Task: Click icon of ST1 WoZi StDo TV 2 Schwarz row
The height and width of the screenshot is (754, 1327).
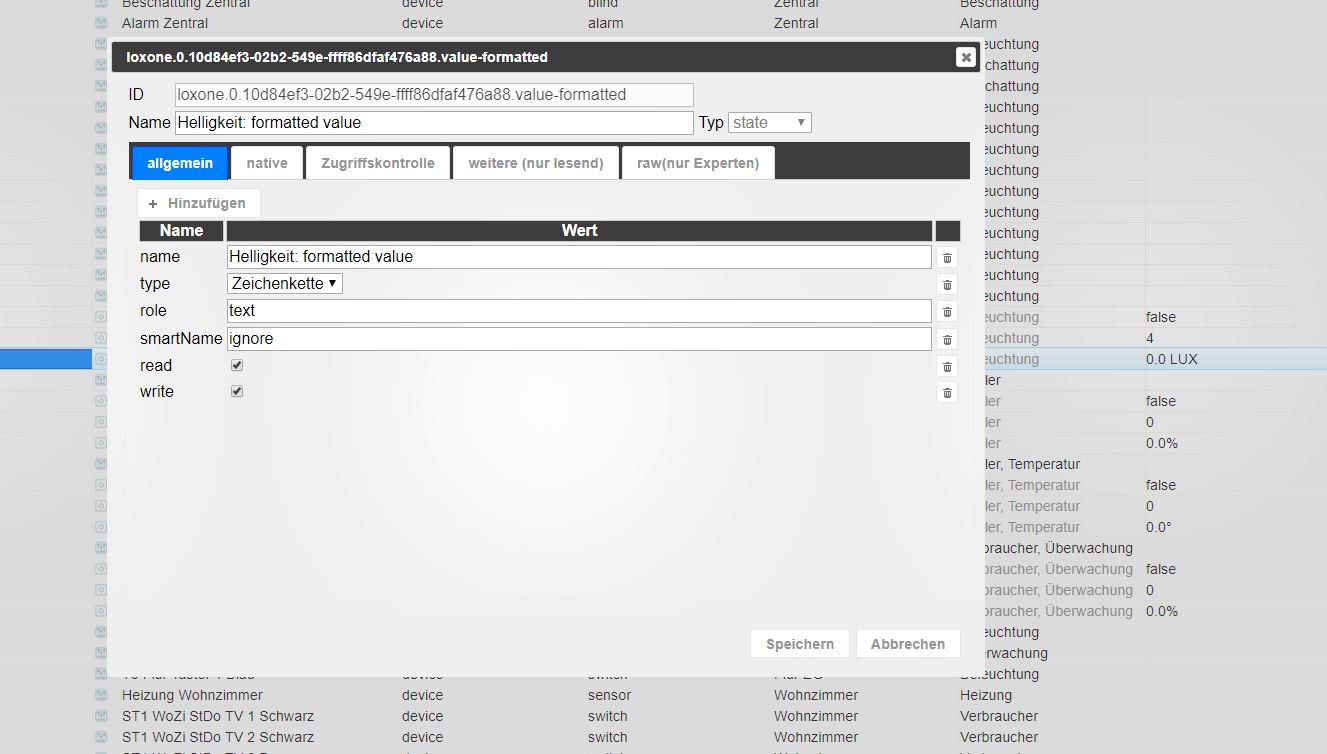Action: click(x=101, y=737)
